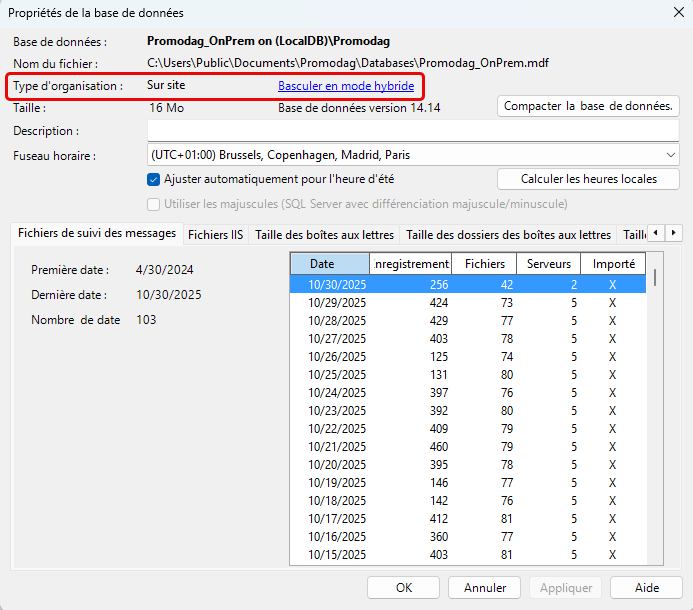This screenshot has height=610, width=693.
Task: Sort by the Fichiers column header
Action: [x=484, y=264]
